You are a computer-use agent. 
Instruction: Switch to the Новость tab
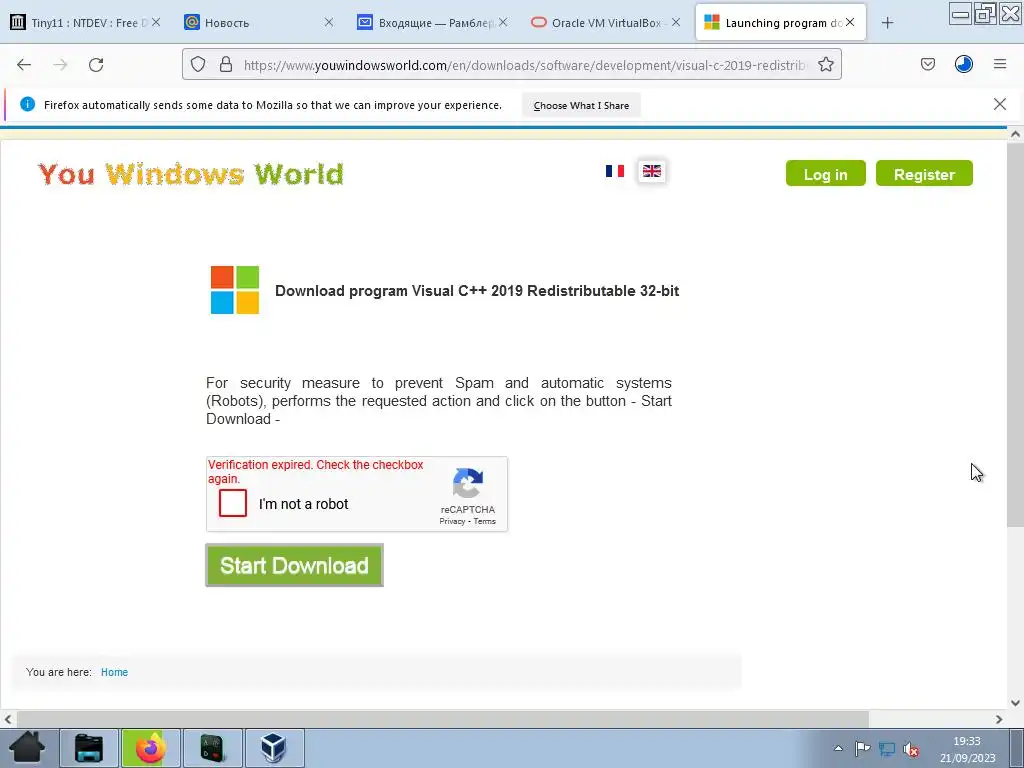tap(260, 23)
